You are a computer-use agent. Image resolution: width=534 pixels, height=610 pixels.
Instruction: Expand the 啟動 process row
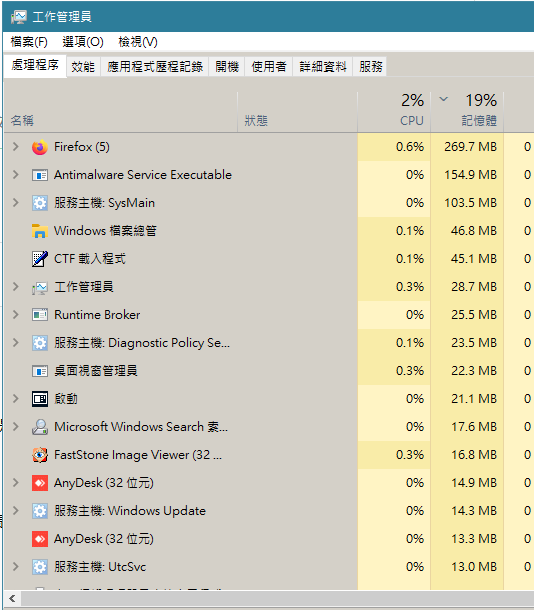16,399
